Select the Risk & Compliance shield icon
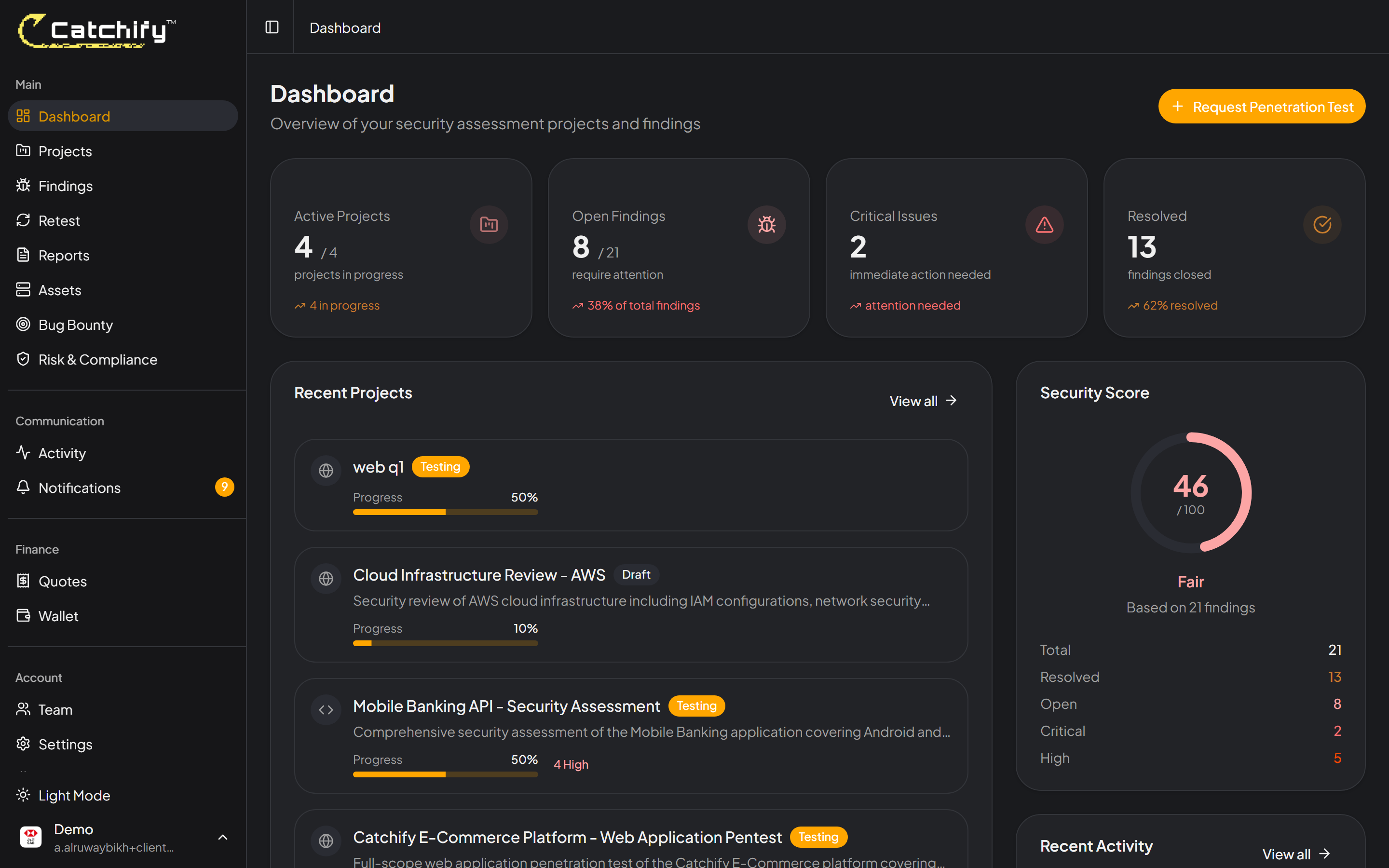The width and height of the screenshot is (1389, 868). (23, 359)
